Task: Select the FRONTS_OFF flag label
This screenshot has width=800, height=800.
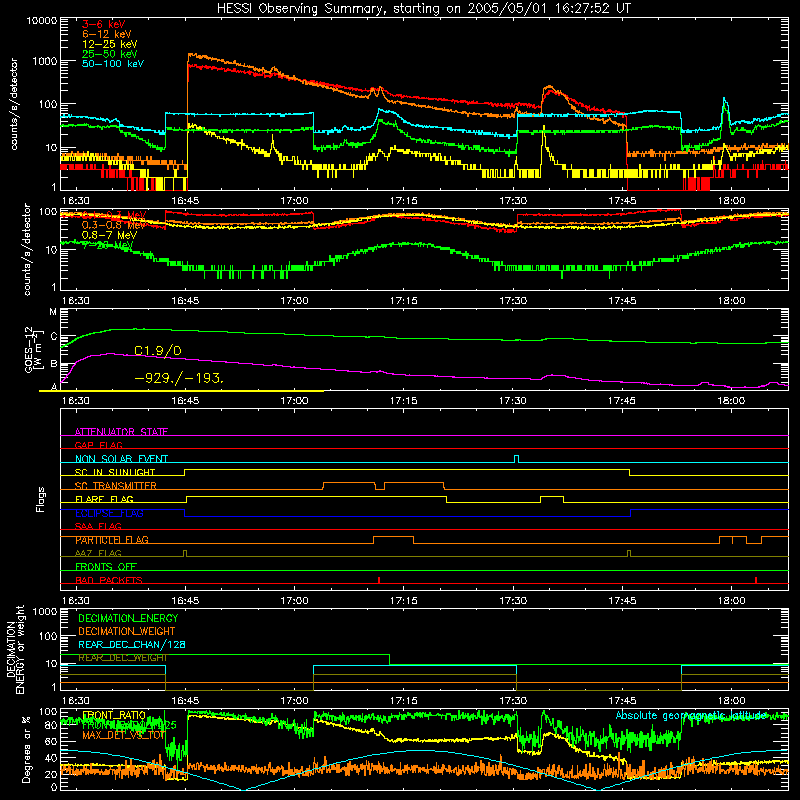Action: point(106,567)
